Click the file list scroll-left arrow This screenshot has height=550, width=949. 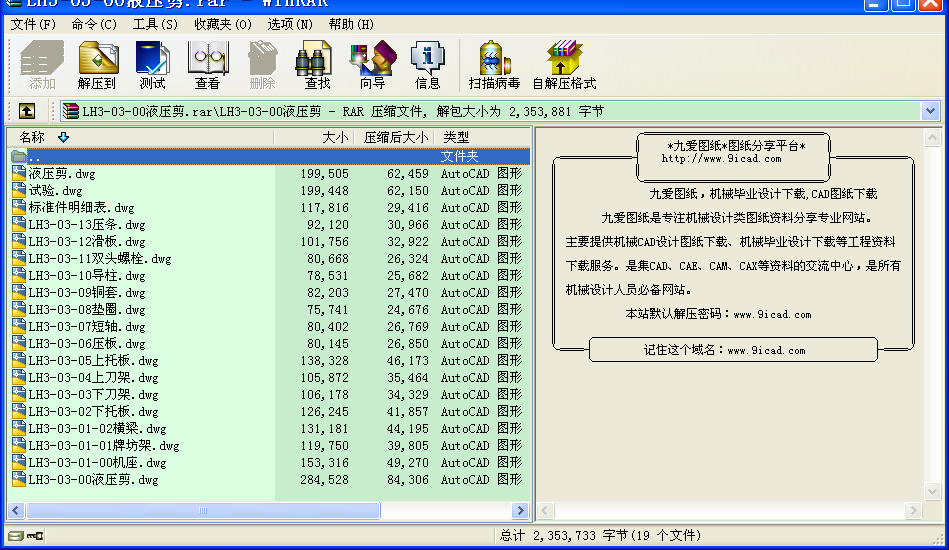click(x=16, y=511)
